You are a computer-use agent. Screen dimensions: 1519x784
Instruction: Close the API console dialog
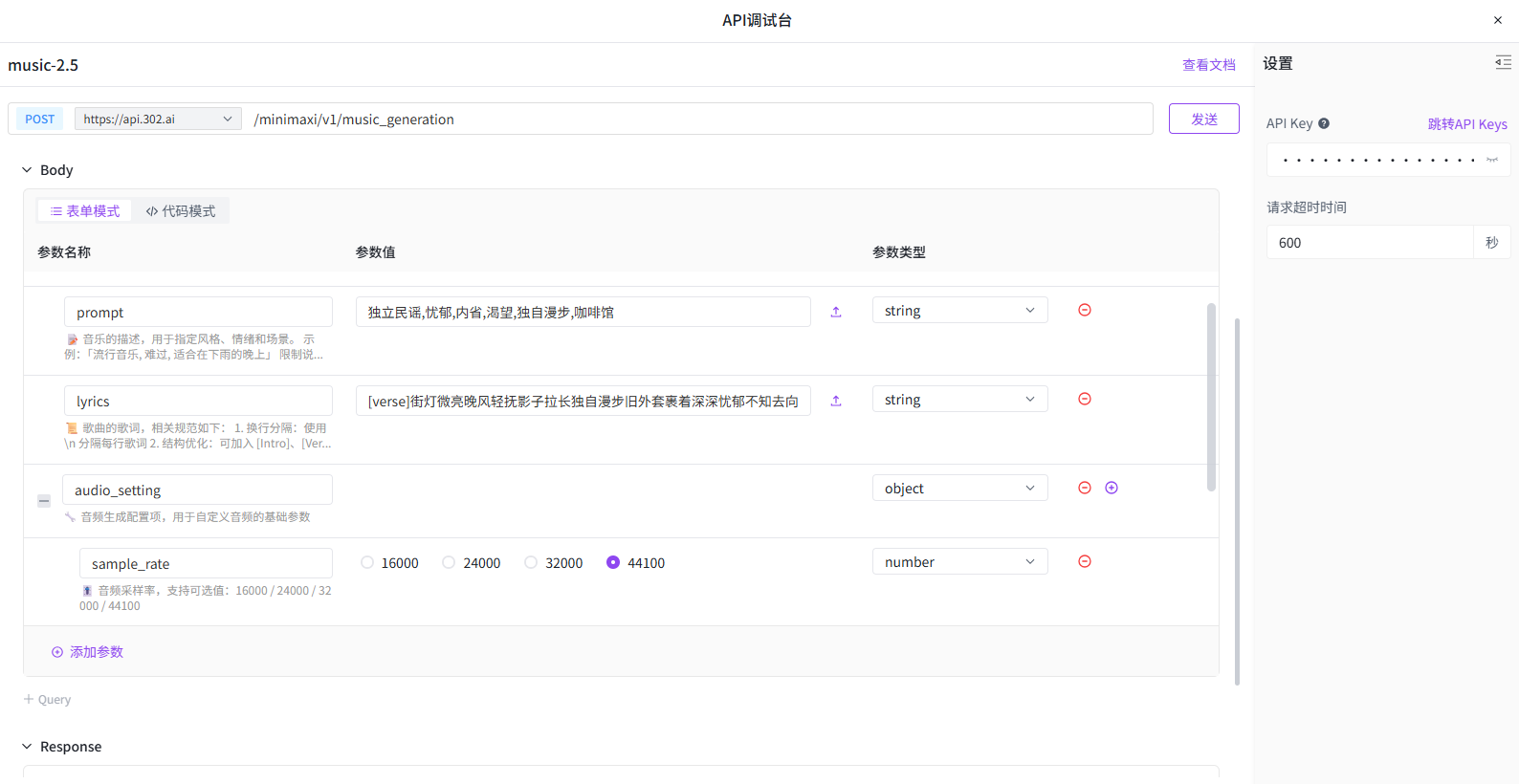[1498, 20]
